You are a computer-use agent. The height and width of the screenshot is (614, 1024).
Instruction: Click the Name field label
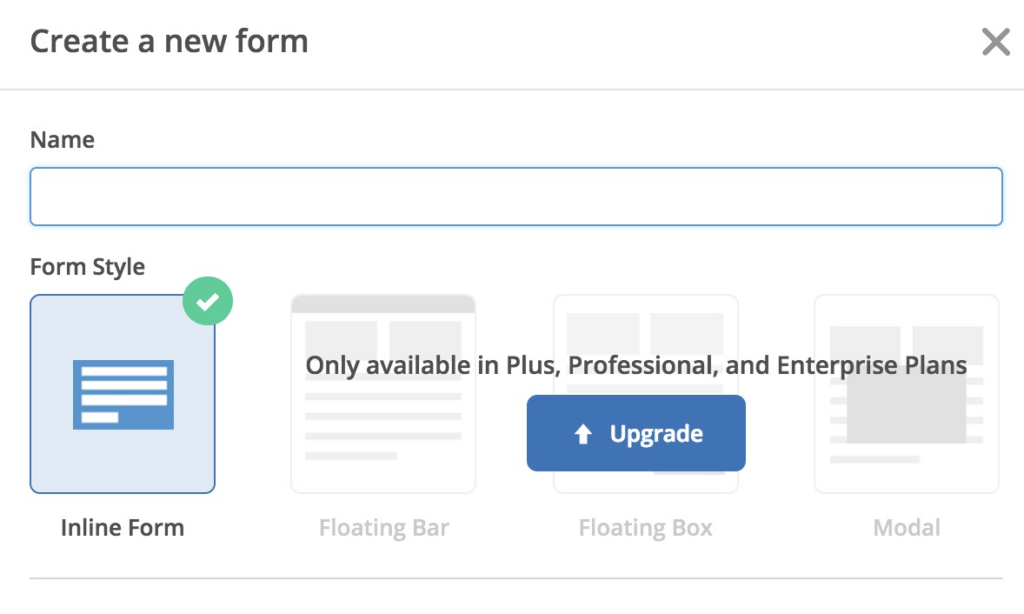tap(63, 140)
